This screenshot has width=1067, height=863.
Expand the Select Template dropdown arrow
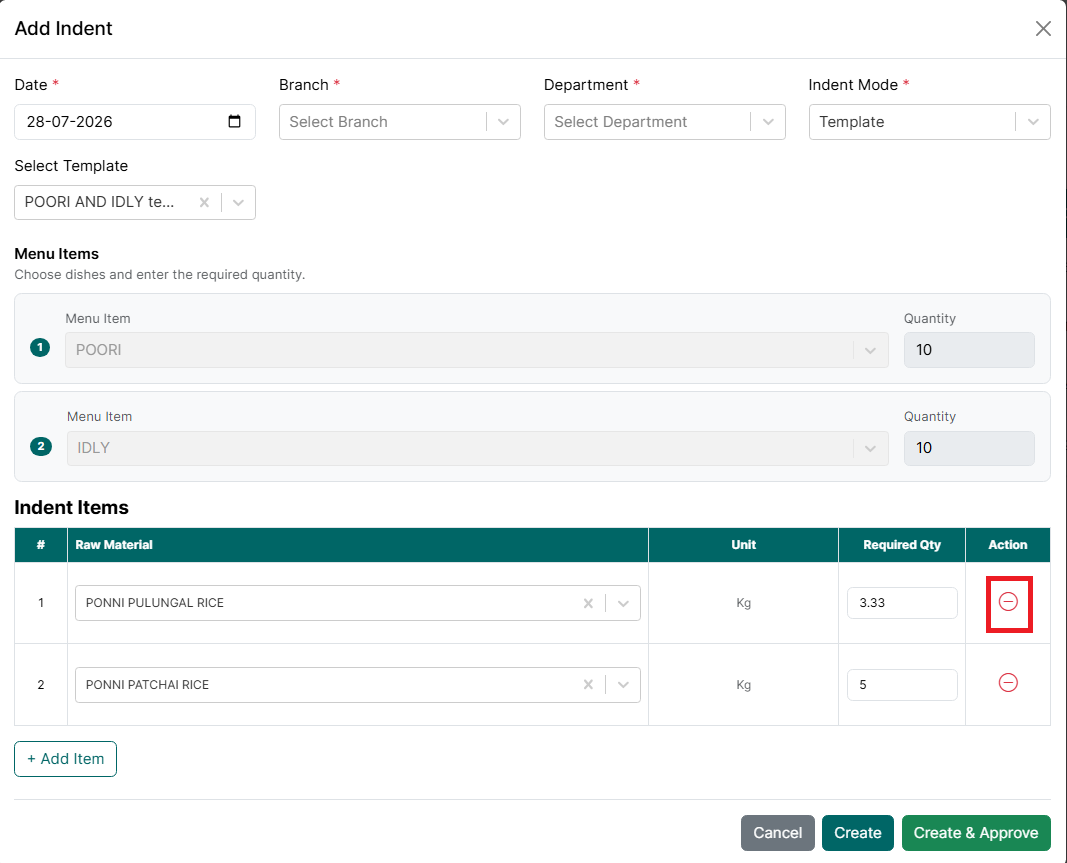coord(238,202)
